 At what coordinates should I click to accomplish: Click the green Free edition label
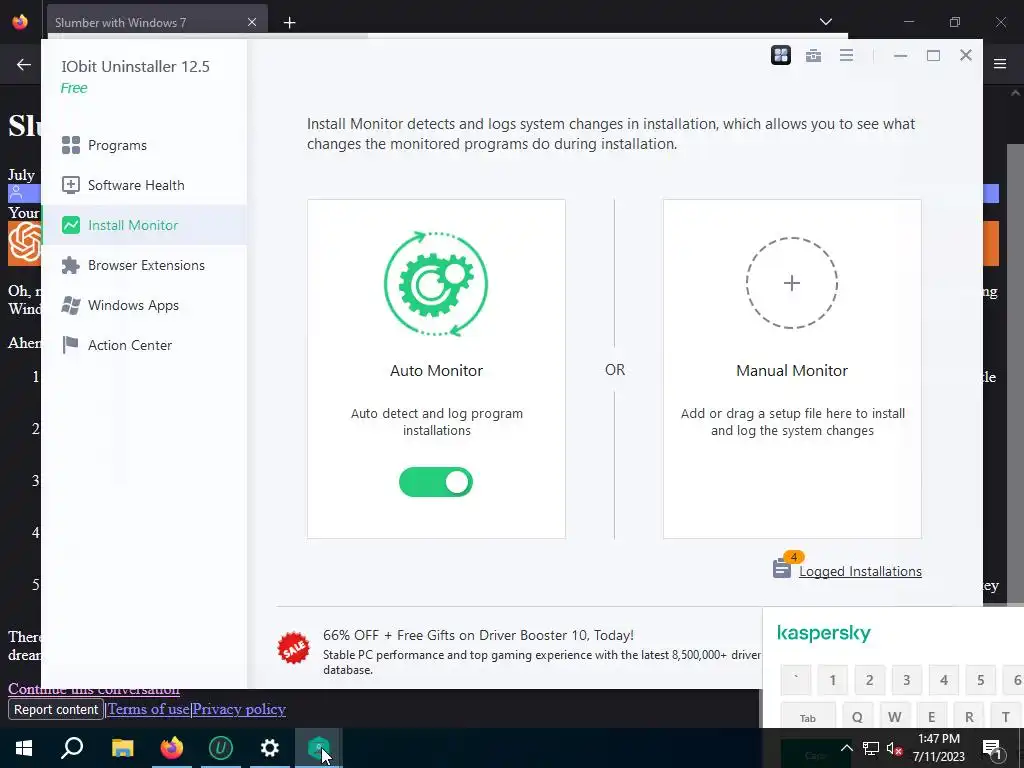point(74,88)
